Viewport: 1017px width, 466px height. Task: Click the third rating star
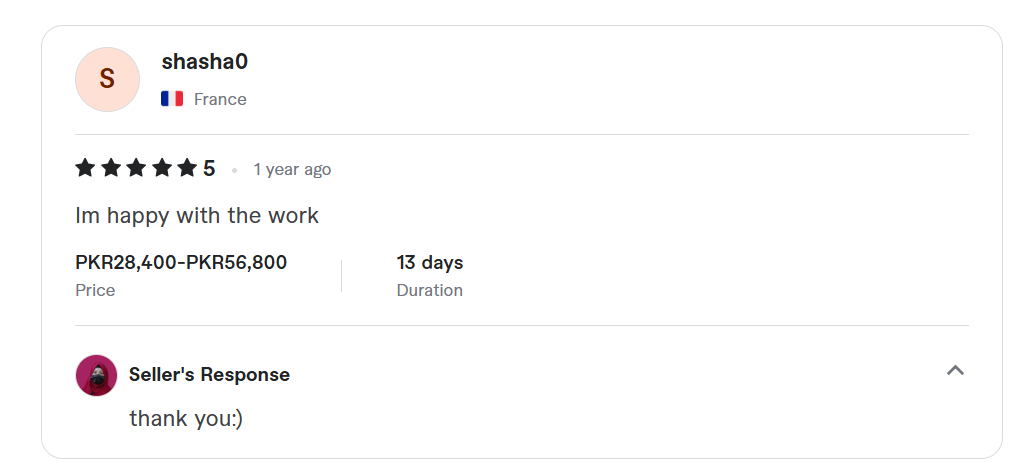(x=136, y=168)
